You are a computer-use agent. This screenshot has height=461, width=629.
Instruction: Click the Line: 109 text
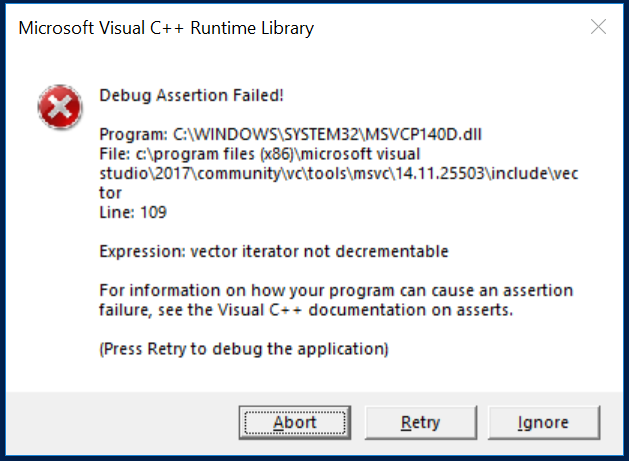135,212
